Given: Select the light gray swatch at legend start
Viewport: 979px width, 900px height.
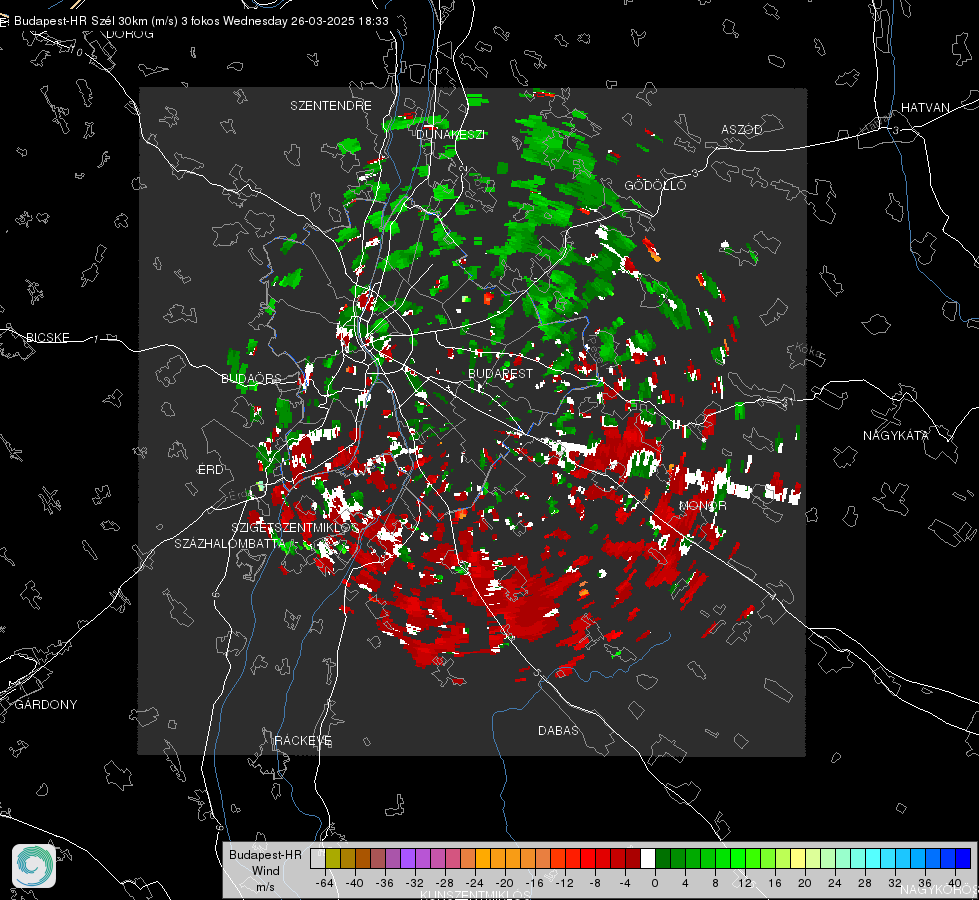Looking at the screenshot, I should point(317,858).
